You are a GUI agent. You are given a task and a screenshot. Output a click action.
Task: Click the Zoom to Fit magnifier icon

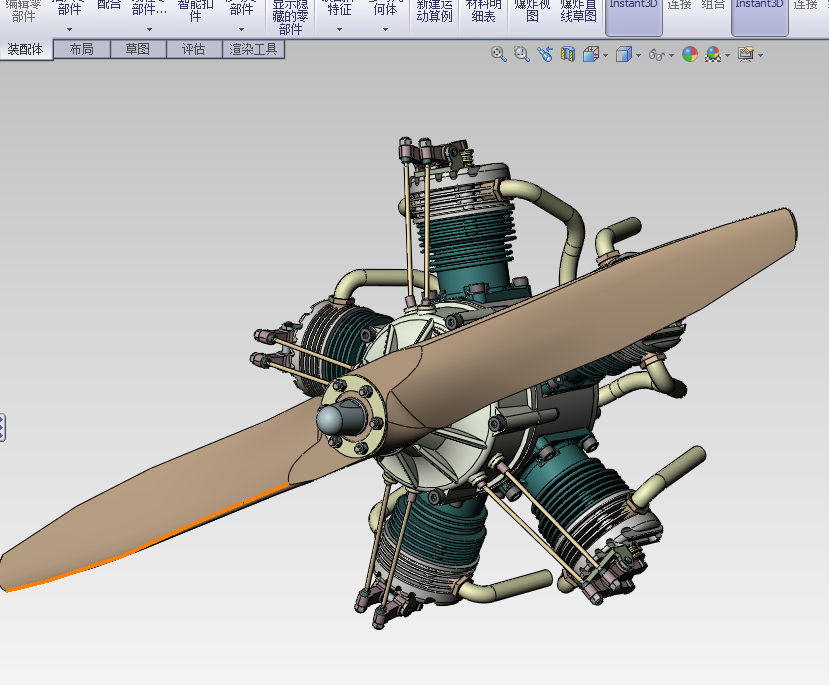pyautogui.click(x=498, y=54)
